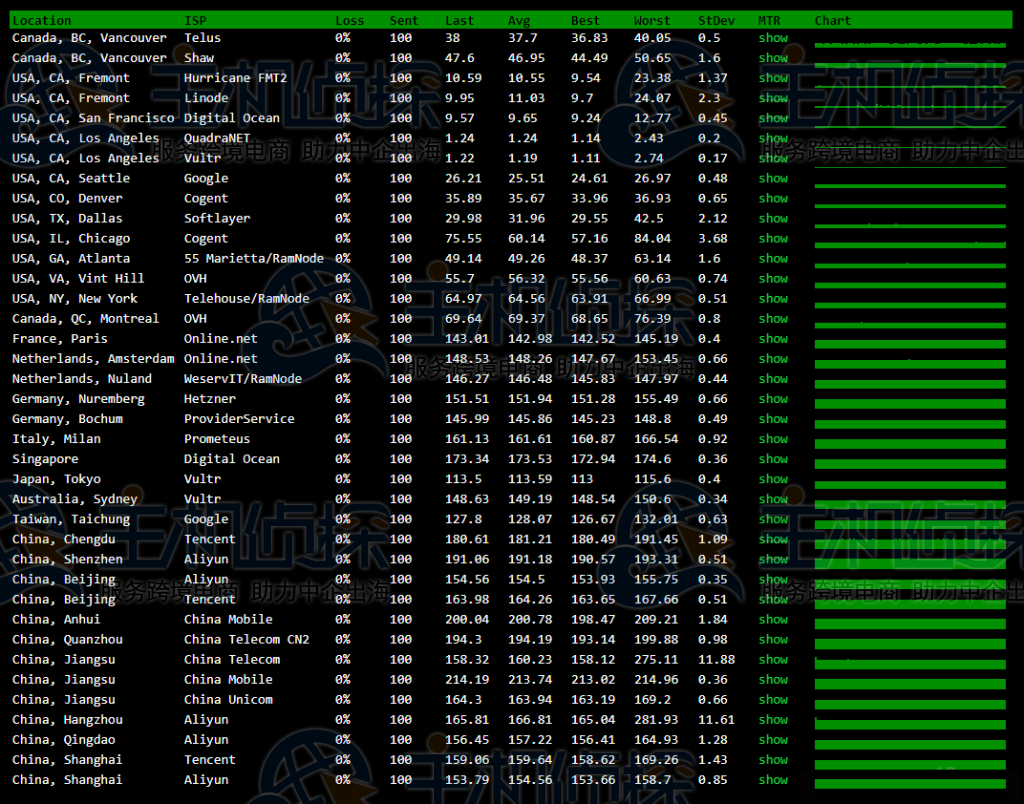Click the chart bar for China, Qingdao
This screenshot has width=1024, height=804.
pyautogui.click(x=910, y=743)
